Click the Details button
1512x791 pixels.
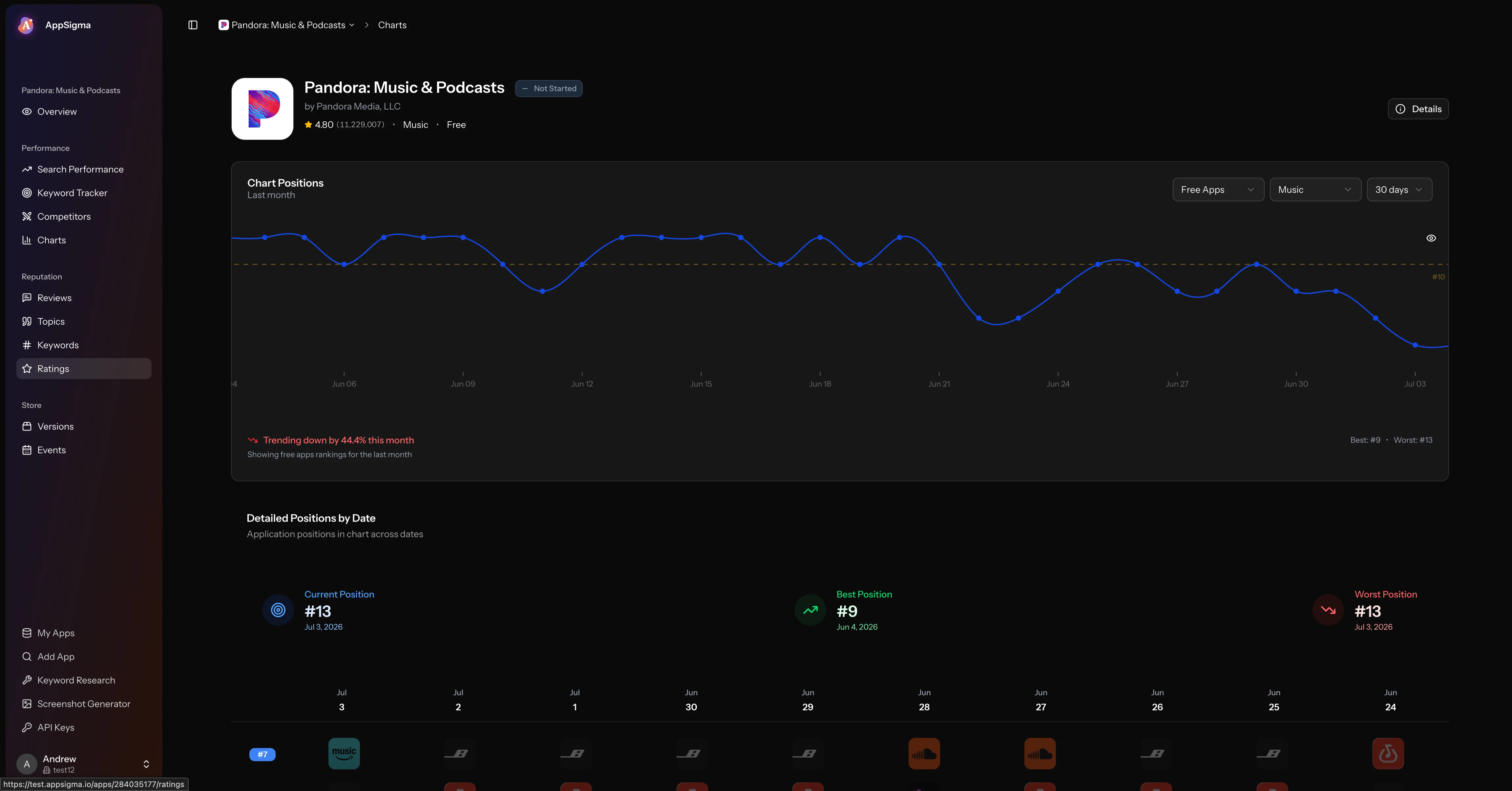click(1417, 109)
